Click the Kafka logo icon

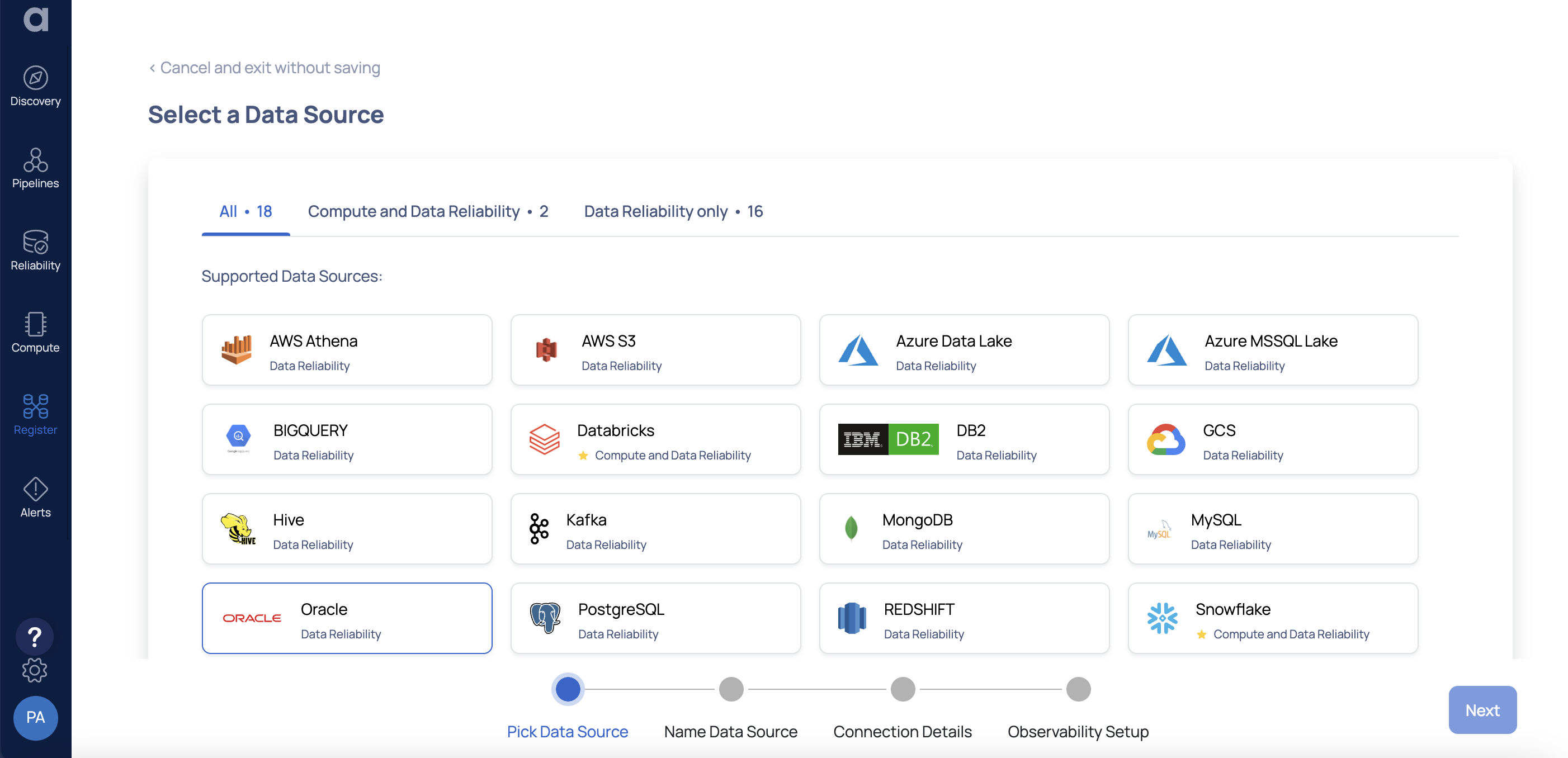[539, 529]
